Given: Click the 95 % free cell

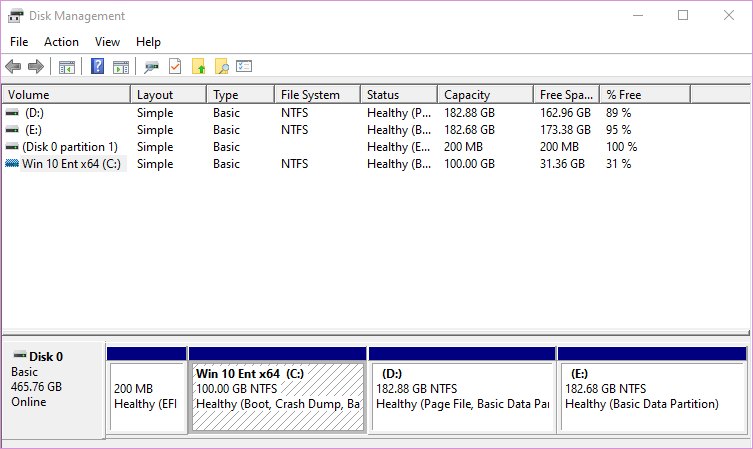Looking at the screenshot, I should click(619, 130).
